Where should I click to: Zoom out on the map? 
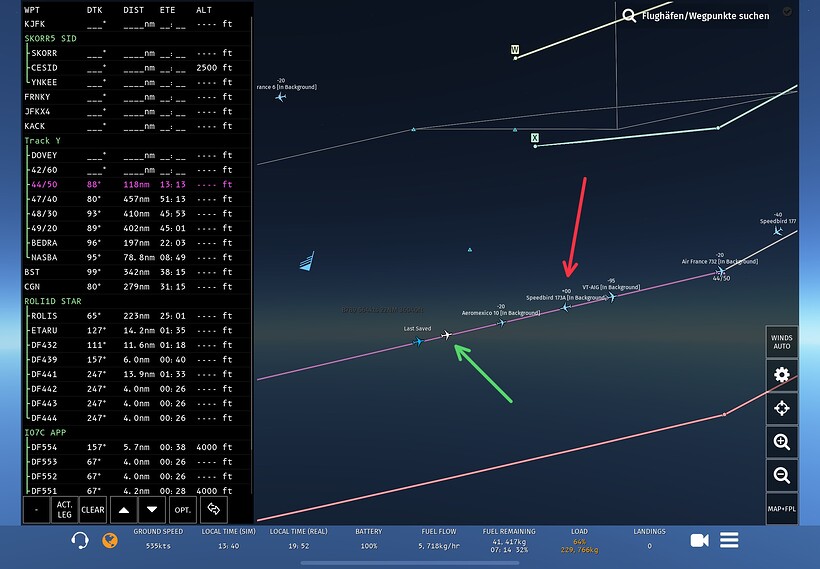click(x=782, y=475)
